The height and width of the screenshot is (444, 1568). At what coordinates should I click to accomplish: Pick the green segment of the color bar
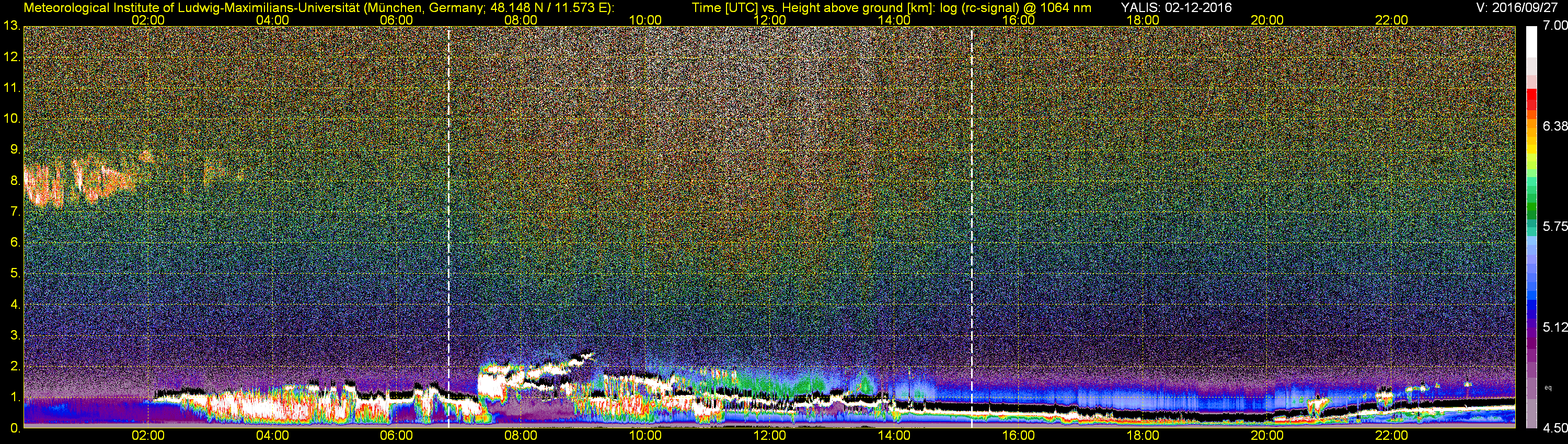click(1531, 207)
